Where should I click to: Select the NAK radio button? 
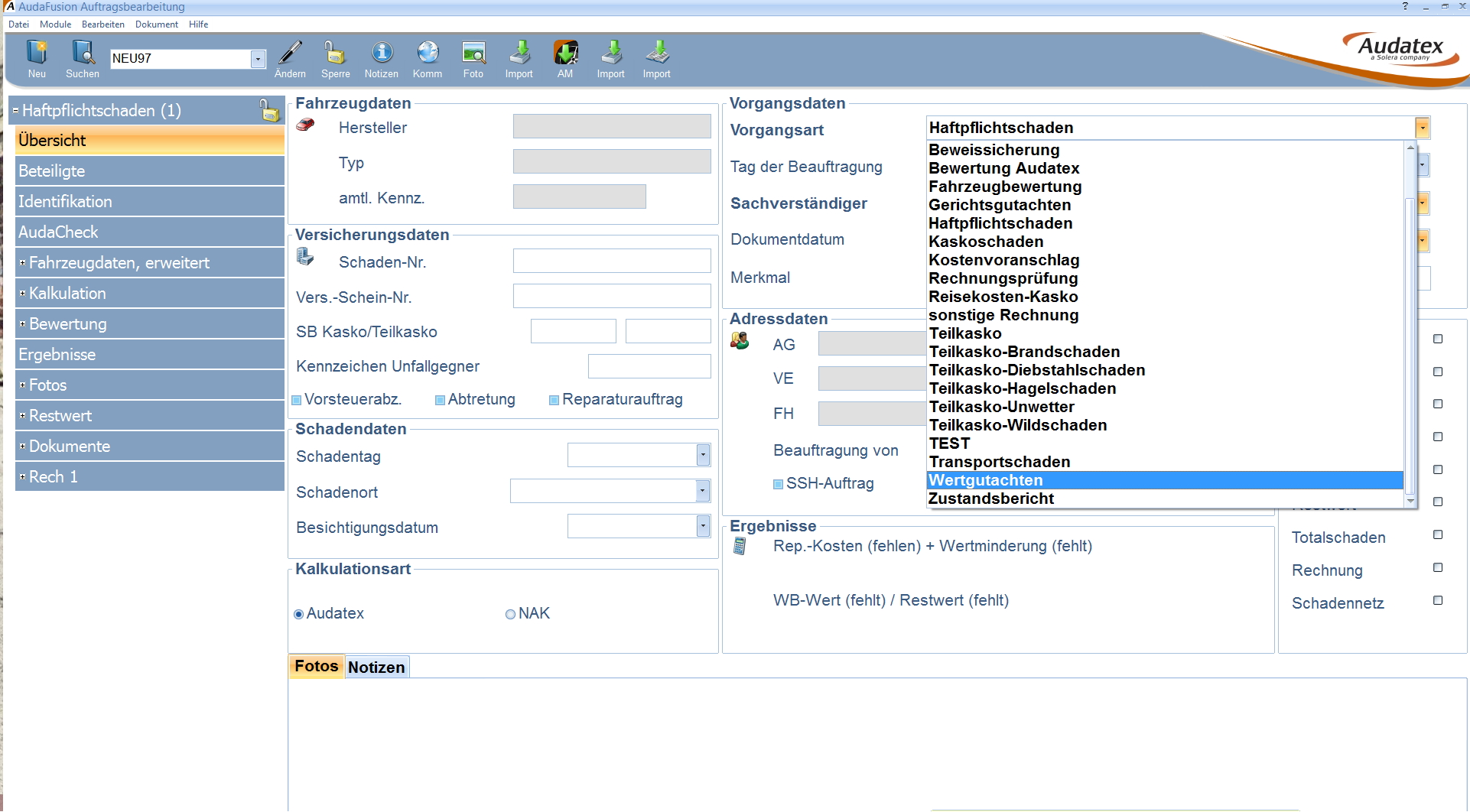(510, 614)
